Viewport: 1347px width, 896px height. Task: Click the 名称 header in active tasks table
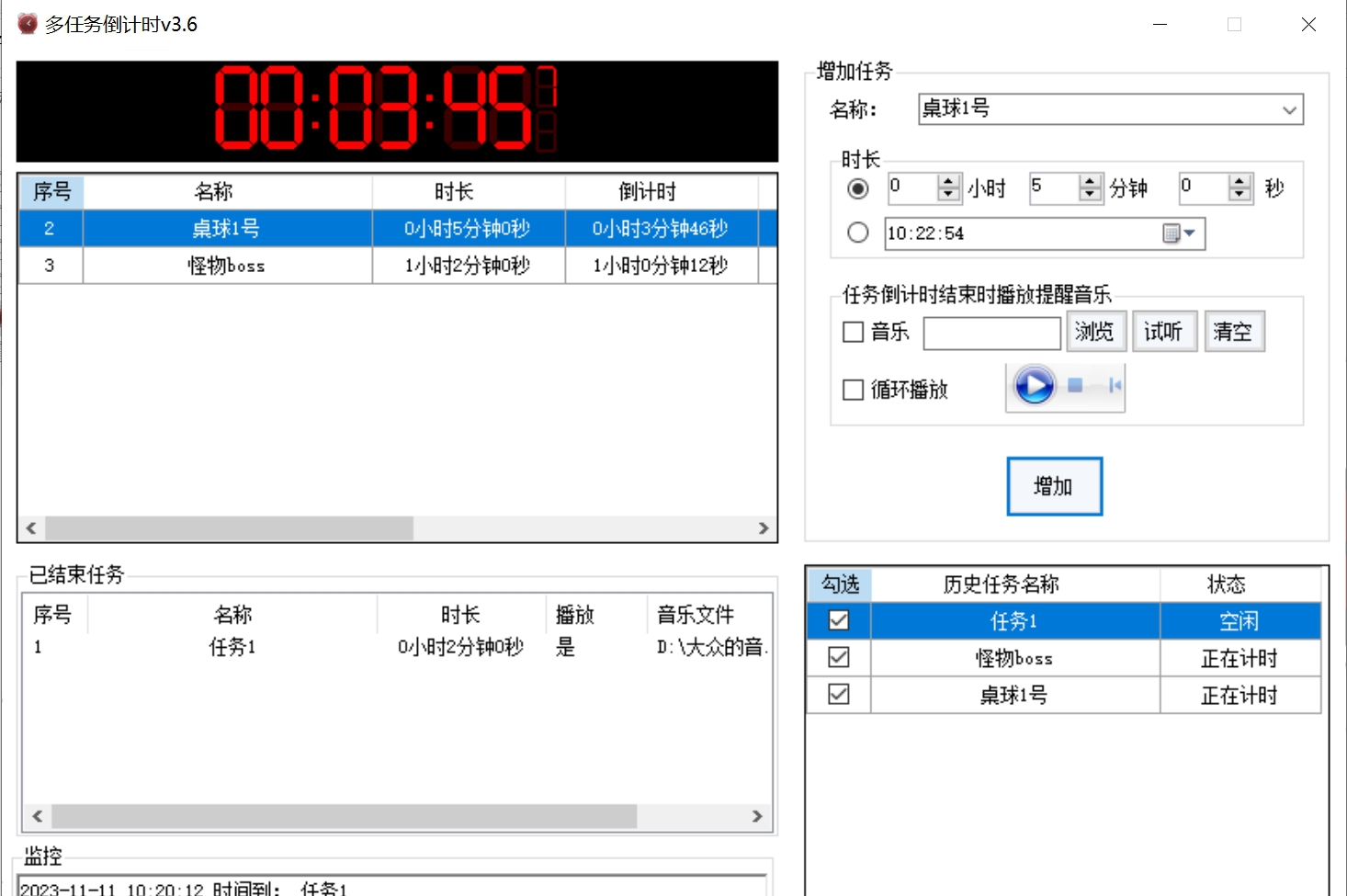(x=228, y=192)
